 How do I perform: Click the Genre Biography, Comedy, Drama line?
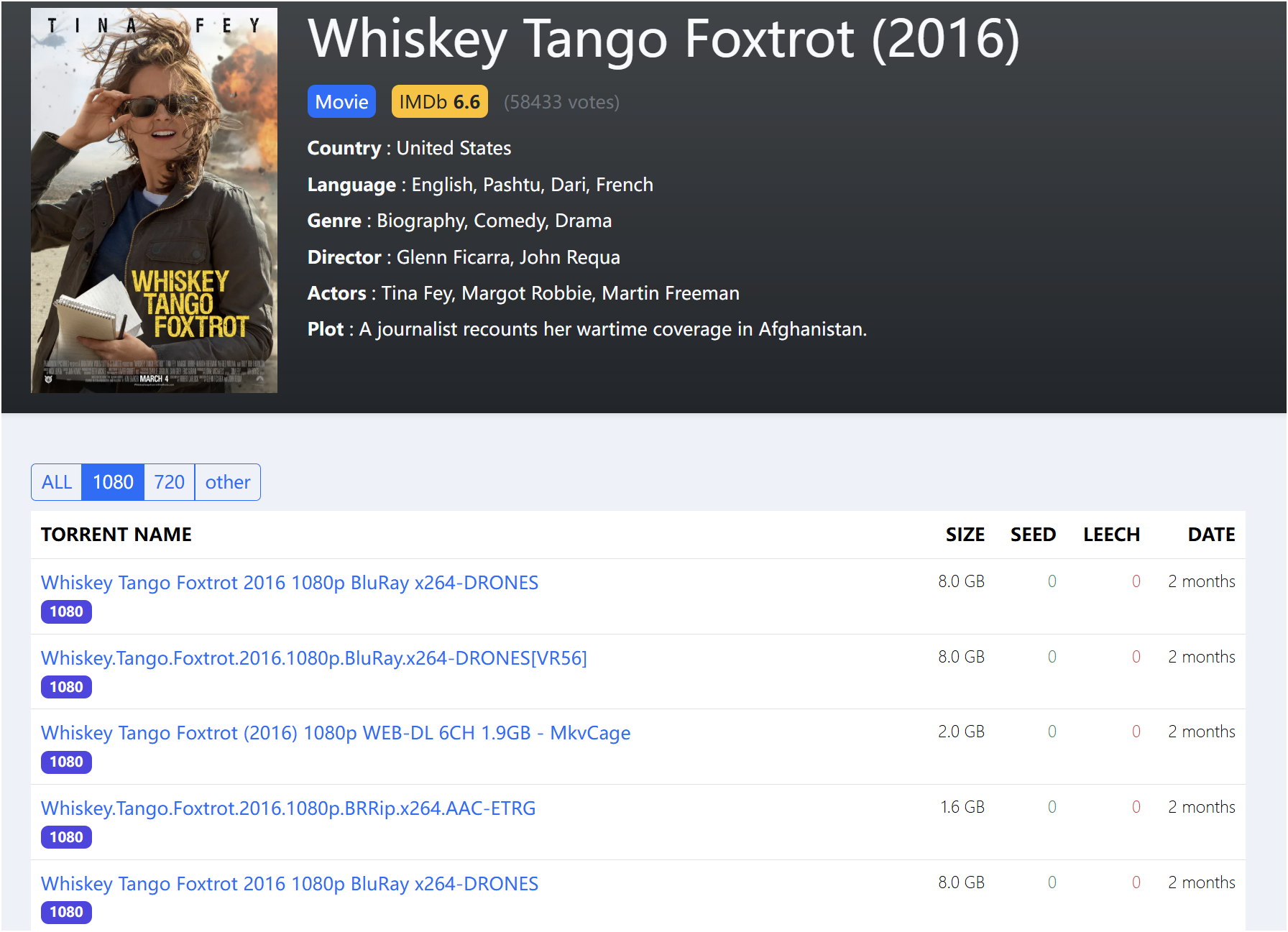pyautogui.click(x=460, y=221)
